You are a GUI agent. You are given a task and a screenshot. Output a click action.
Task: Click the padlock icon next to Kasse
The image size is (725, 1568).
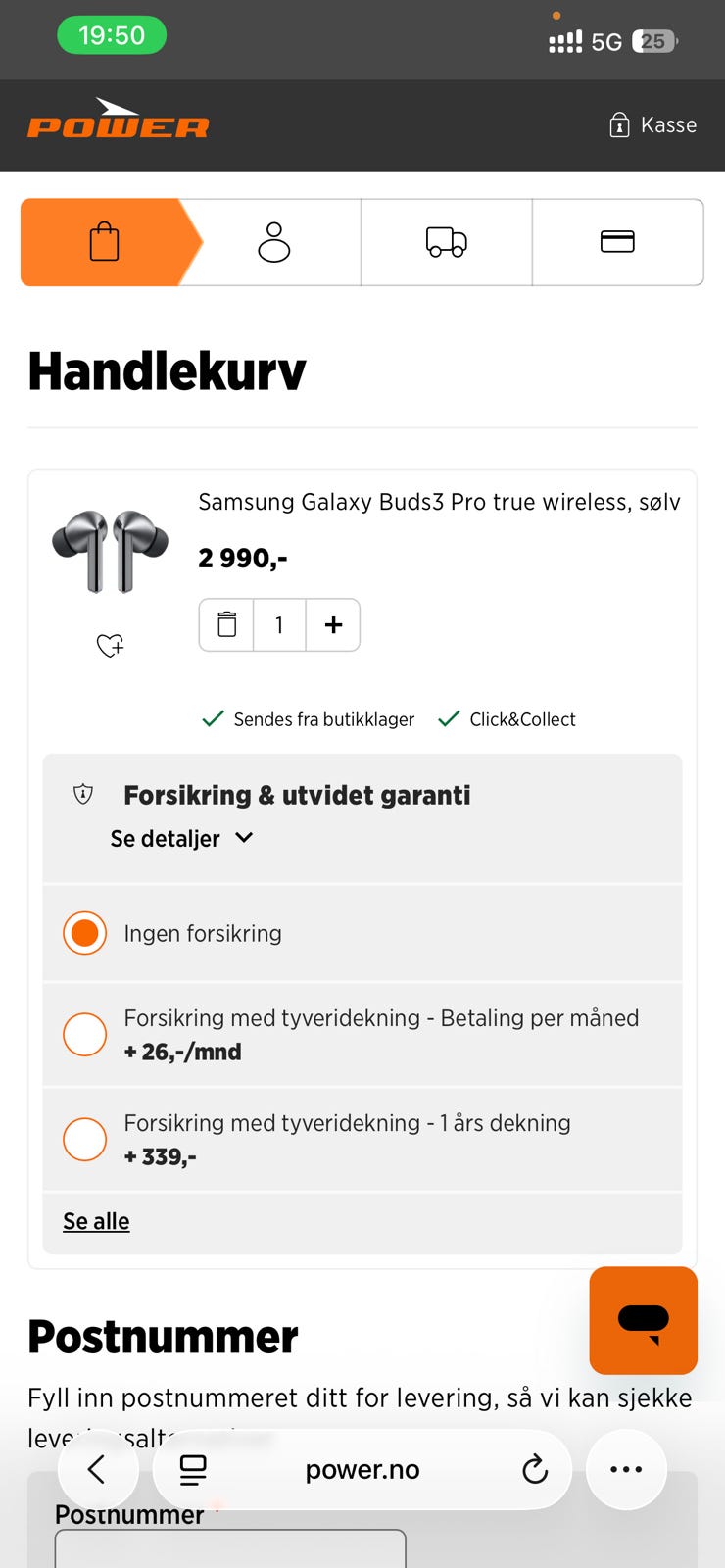coord(620,125)
